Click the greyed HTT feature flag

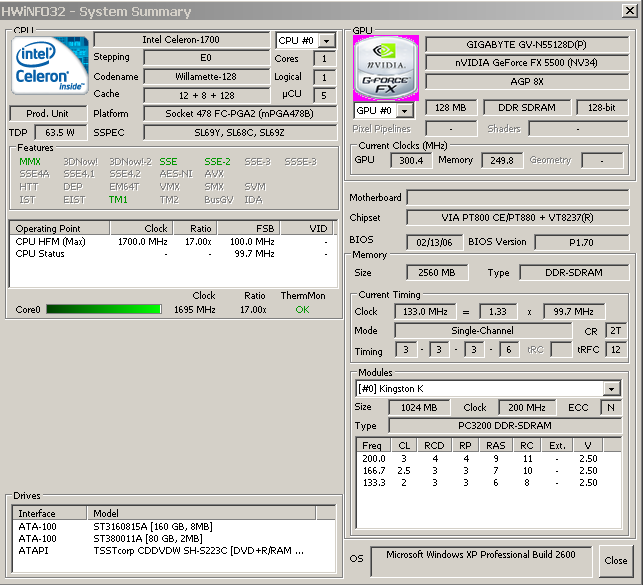point(29,187)
